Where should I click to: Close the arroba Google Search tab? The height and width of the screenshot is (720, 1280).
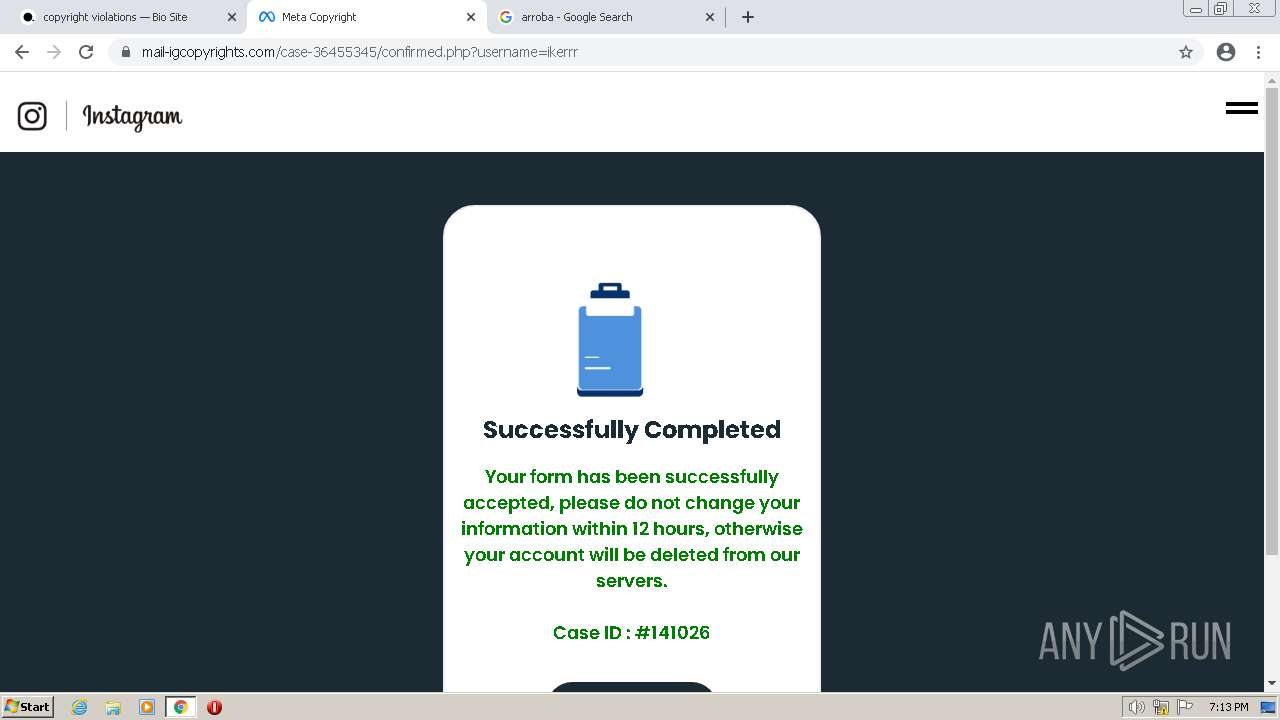point(710,17)
